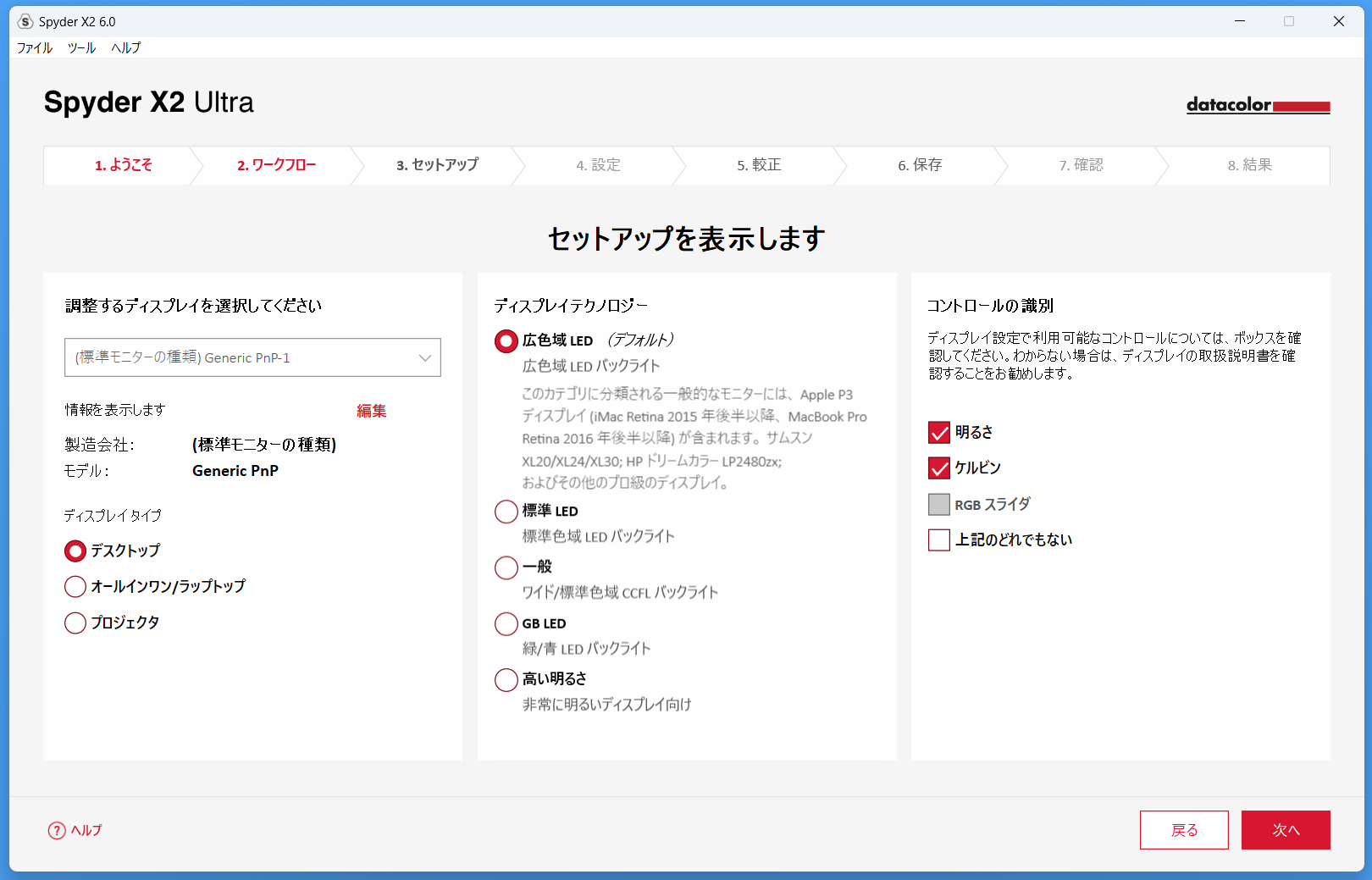1372x880 pixels.
Task: Click the datacolor logo
Action: pyautogui.click(x=1258, y=105)
